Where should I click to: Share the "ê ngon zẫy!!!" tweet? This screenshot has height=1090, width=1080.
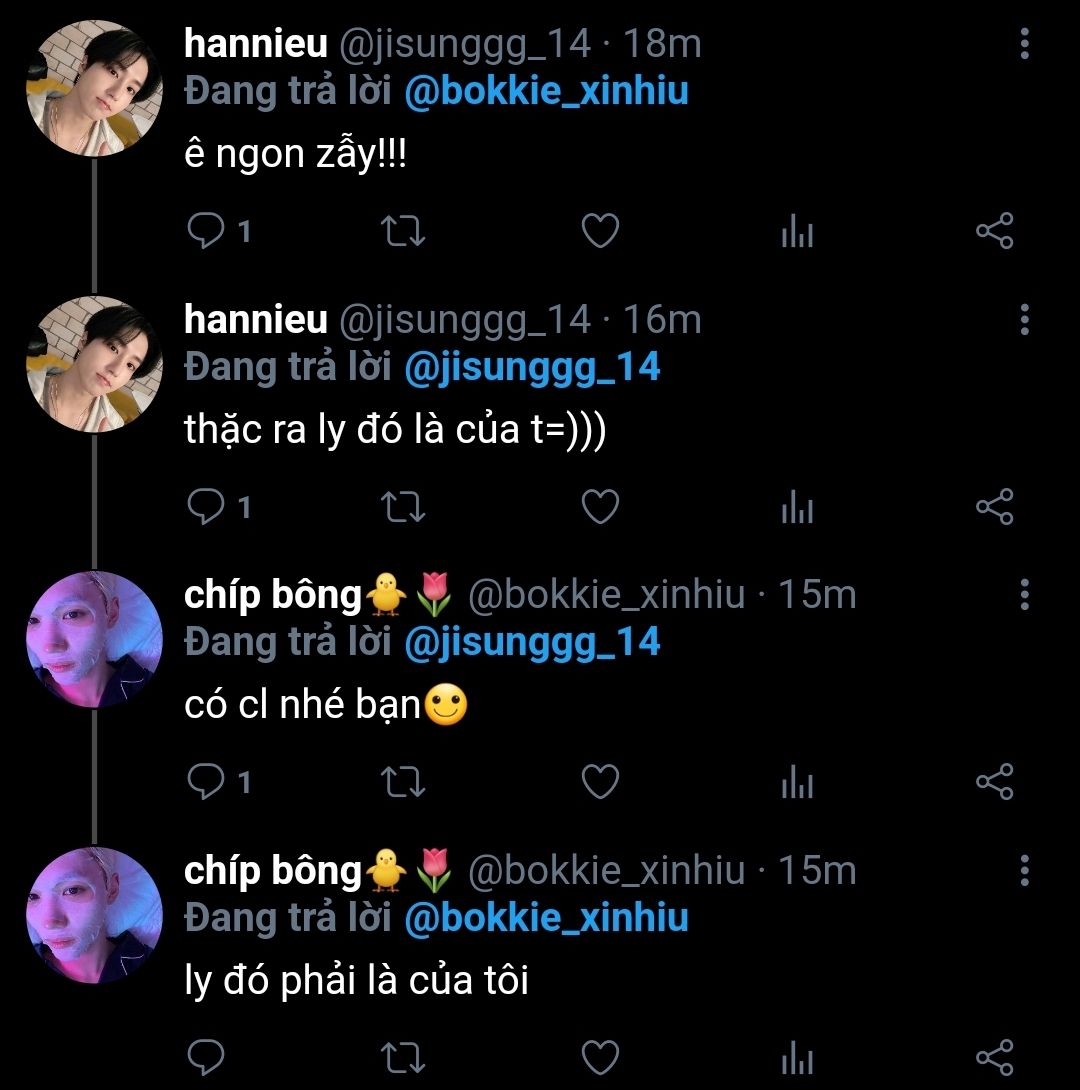994,232
